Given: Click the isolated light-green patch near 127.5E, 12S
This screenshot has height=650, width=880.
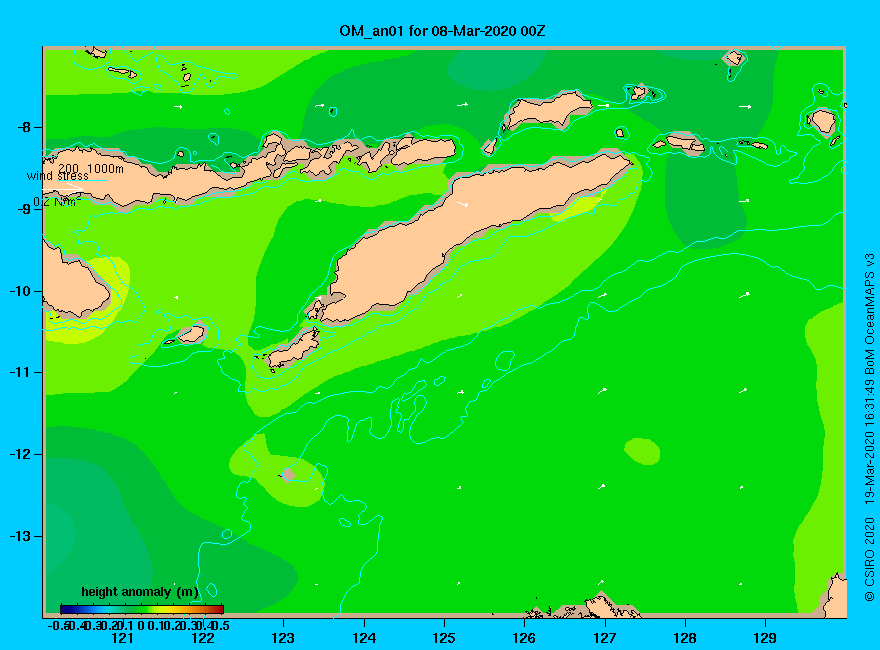Looking at the screenshot, I should [x=642, y=451].
